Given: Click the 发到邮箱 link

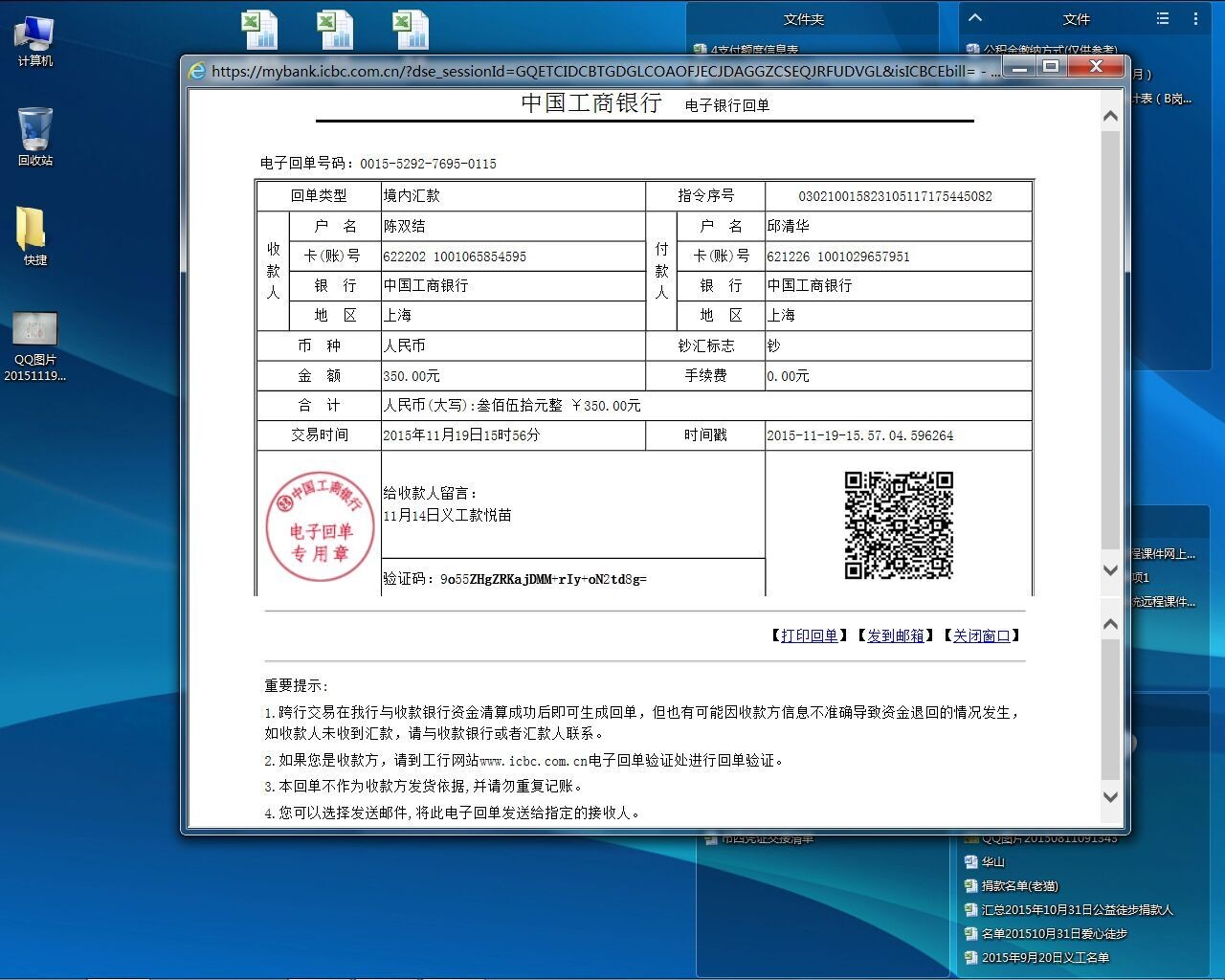Looking at the screenshot, I should click(896, 635).
